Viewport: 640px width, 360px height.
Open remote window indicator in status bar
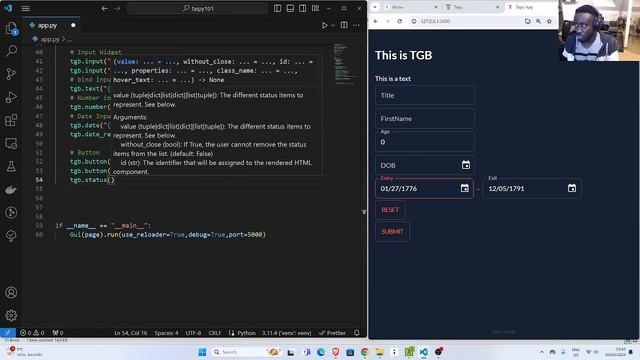(x=8, y=333)
